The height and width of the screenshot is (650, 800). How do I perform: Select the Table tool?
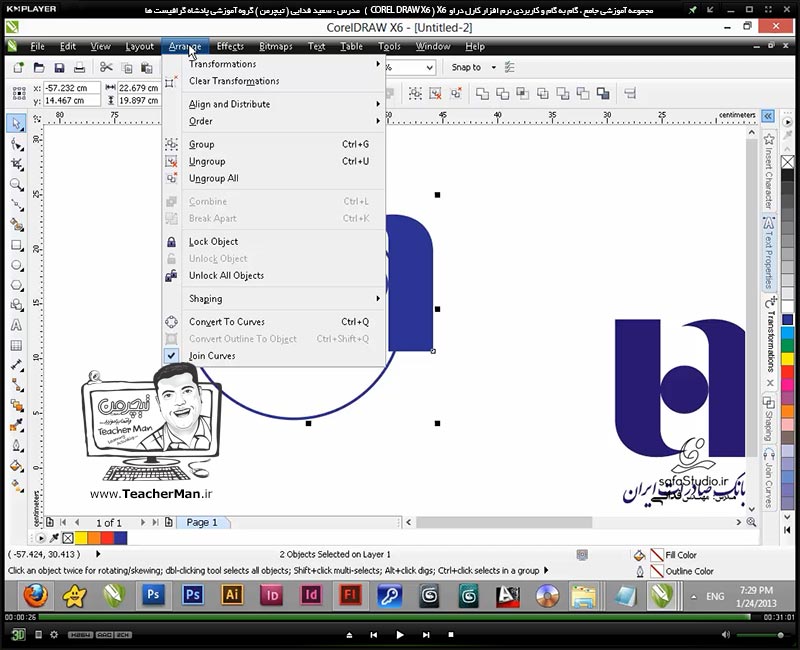tap(16, 345)
